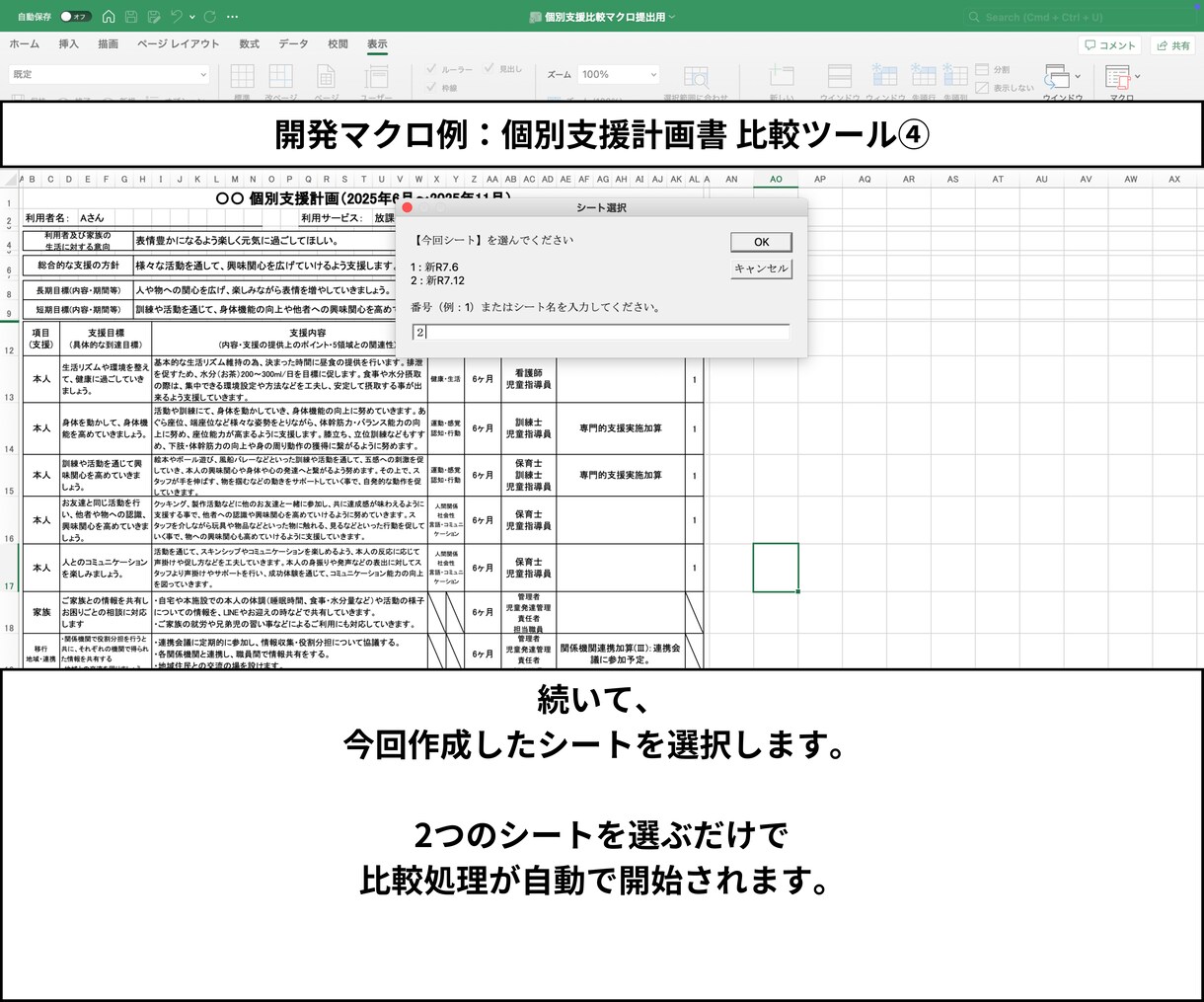Switch to the ページ レイアウト tab
The height and width of the screenshot is (1002, 1204).
point(179,44)
